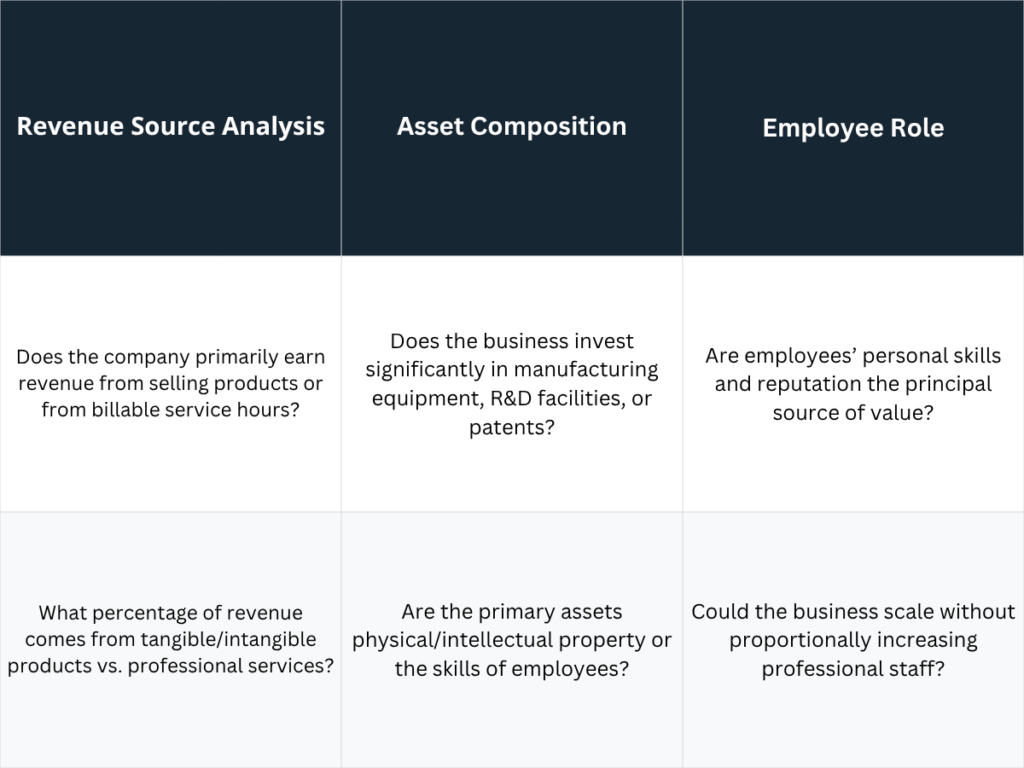Select the line "products vs. professional services?"

click(x=171, y=665)
